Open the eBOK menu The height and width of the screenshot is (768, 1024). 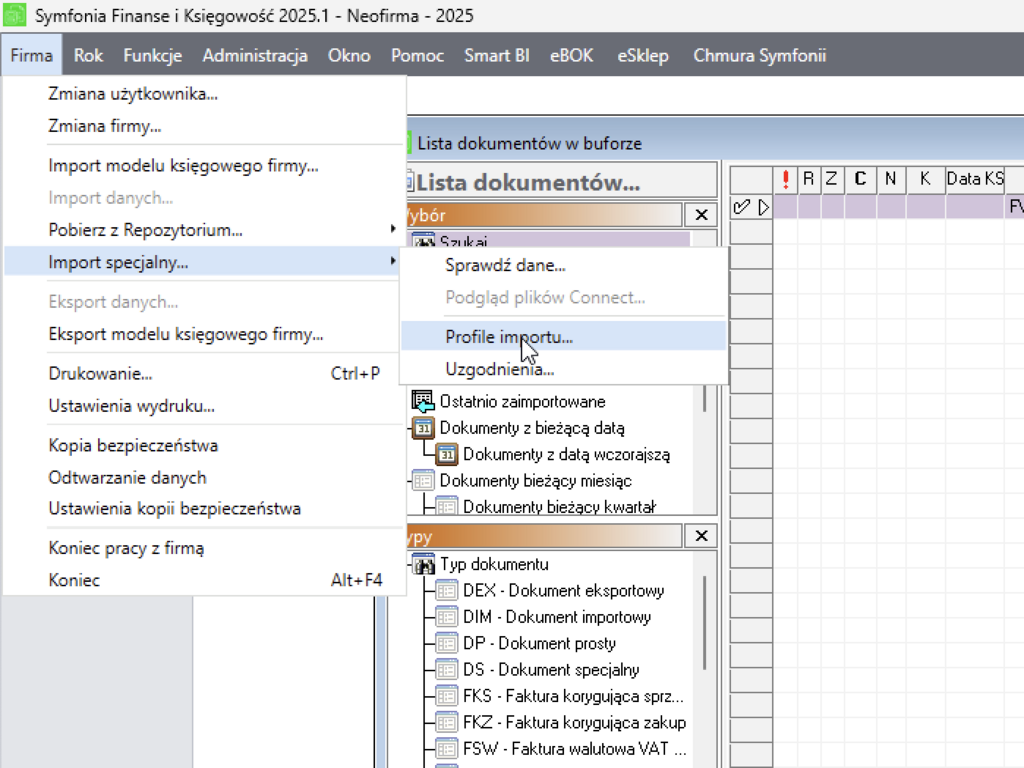571,56
